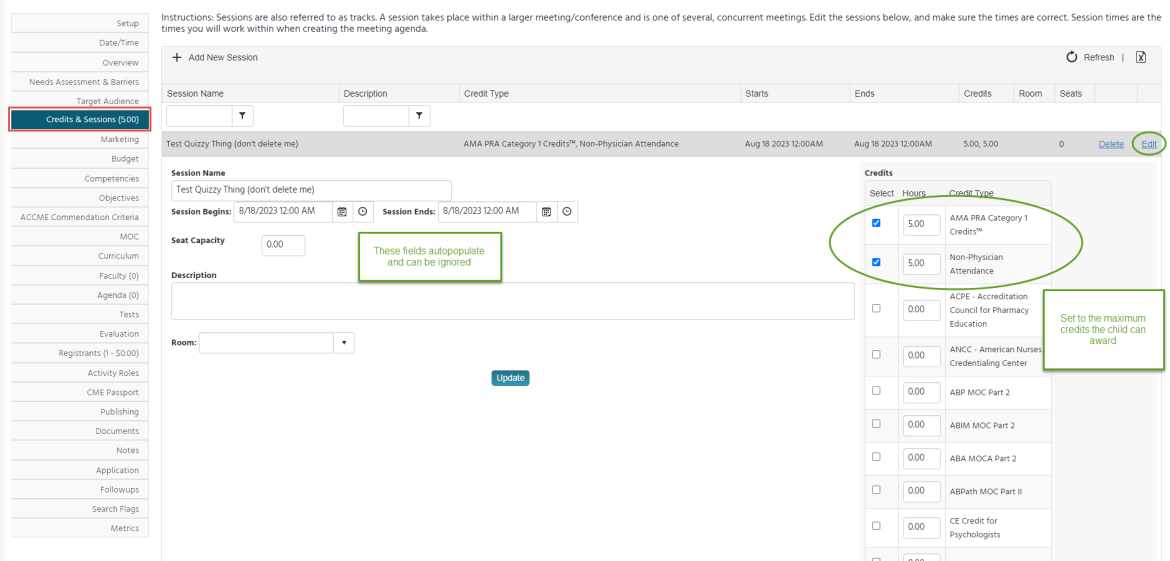Select Agenda (0) in the sidebar

[x=117, y=295]
